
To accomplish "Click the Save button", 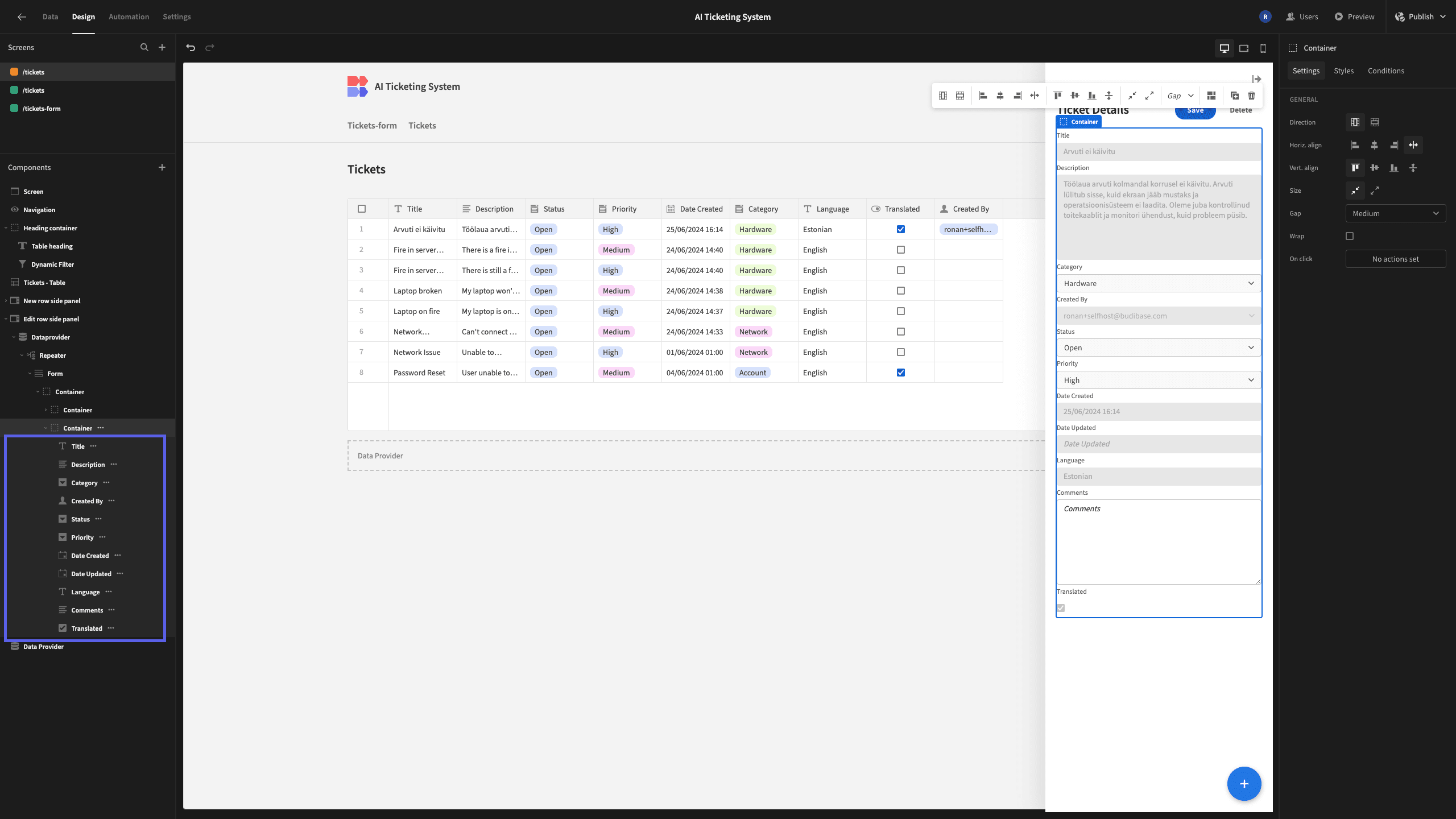I will (x=1195, y=111).
